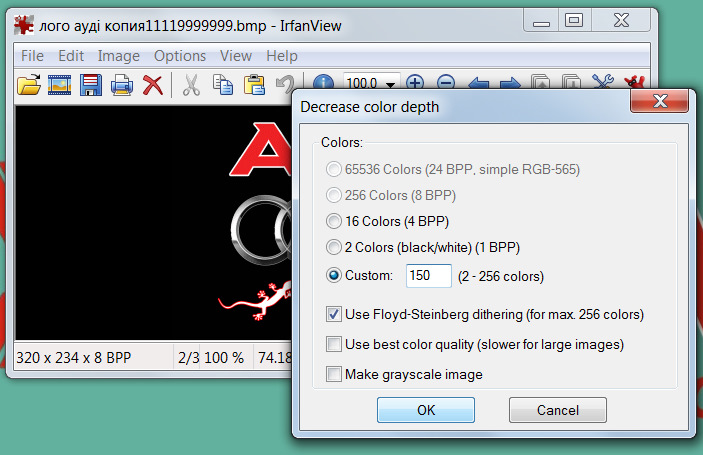Close the Decrease color depth dialog
Image resolution: width=703 pixels, height=455 pixels.
(659, 100)
